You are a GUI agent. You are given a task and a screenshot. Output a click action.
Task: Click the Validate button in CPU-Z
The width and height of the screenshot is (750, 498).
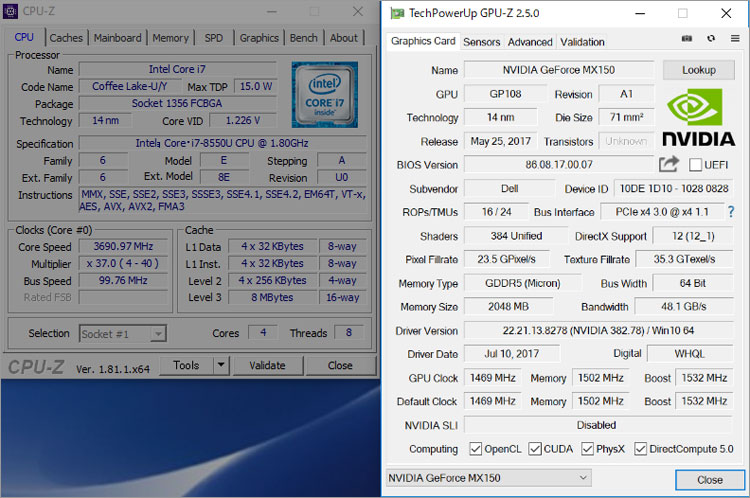267,365
